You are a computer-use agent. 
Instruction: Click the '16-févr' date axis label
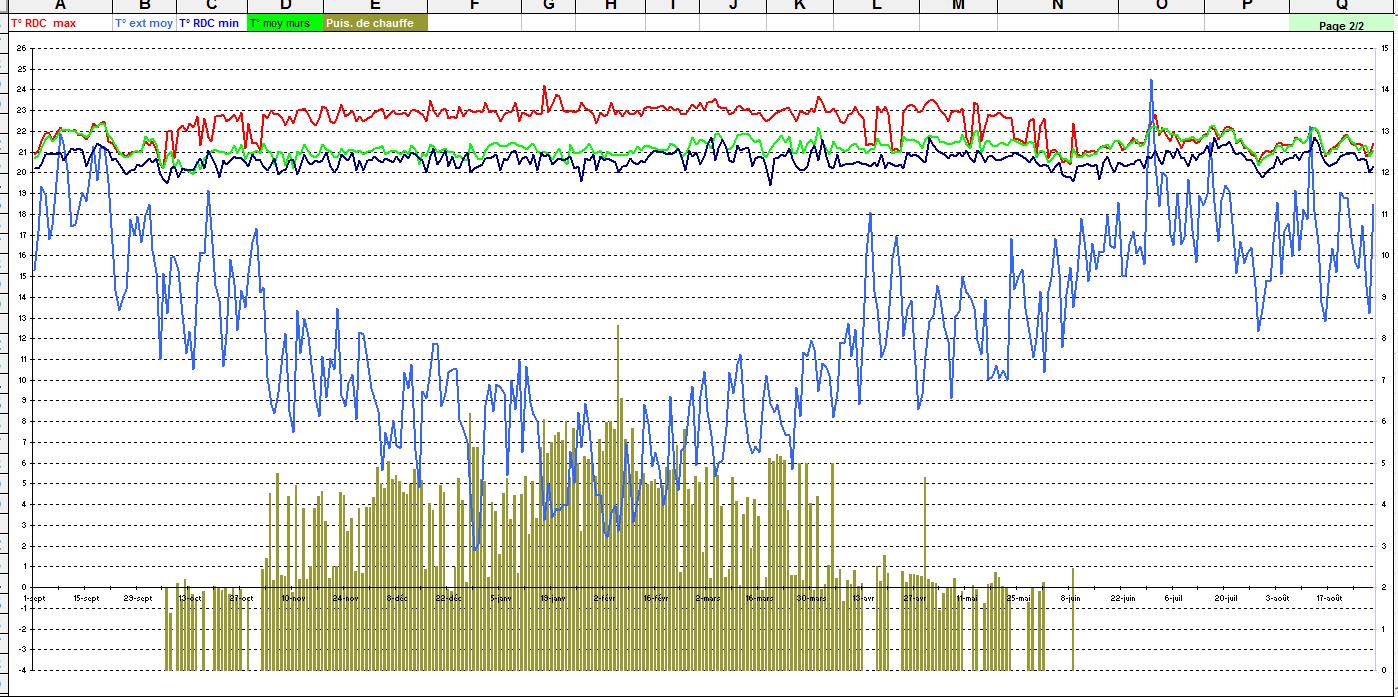click(656, 598)
